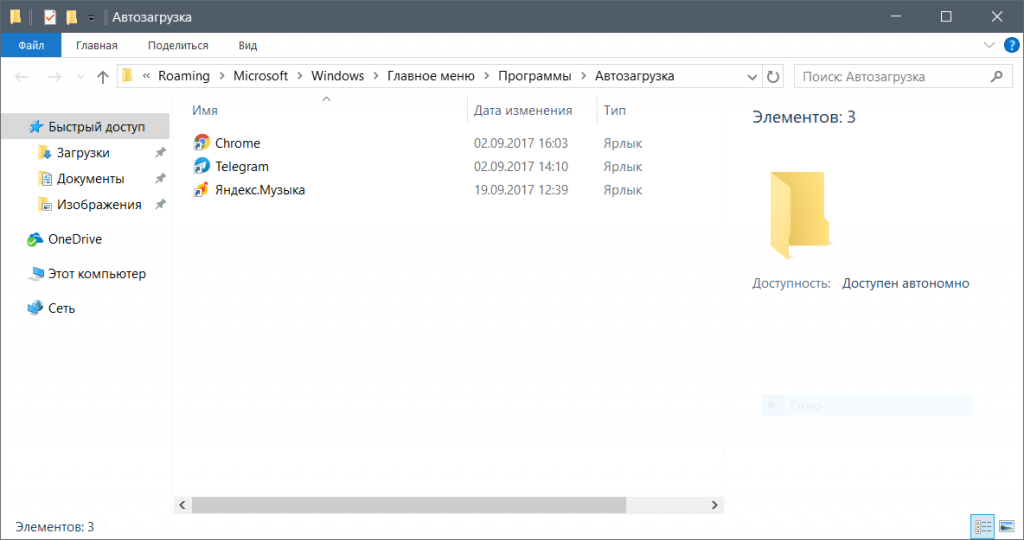Click the pin icon next to Изображения
Screen dimensions: 1024x540
[160, 204]
